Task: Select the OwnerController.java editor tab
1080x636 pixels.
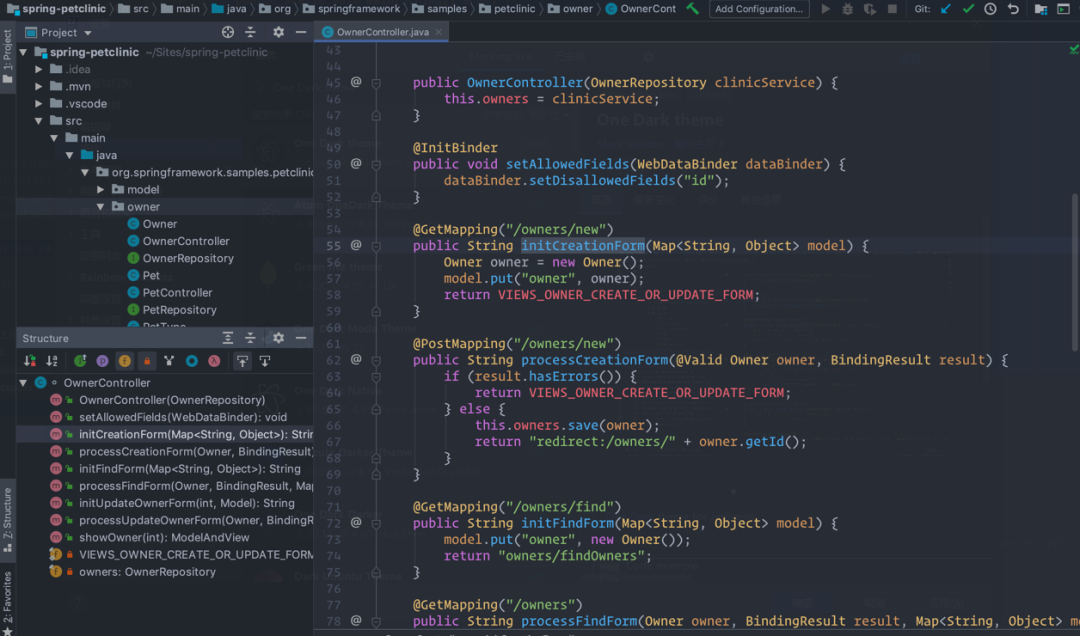Action: point(382,32)
